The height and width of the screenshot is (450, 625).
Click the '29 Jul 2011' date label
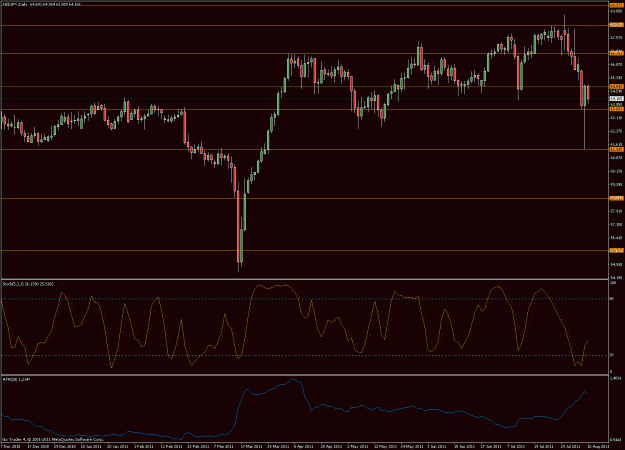click(571, 446)
